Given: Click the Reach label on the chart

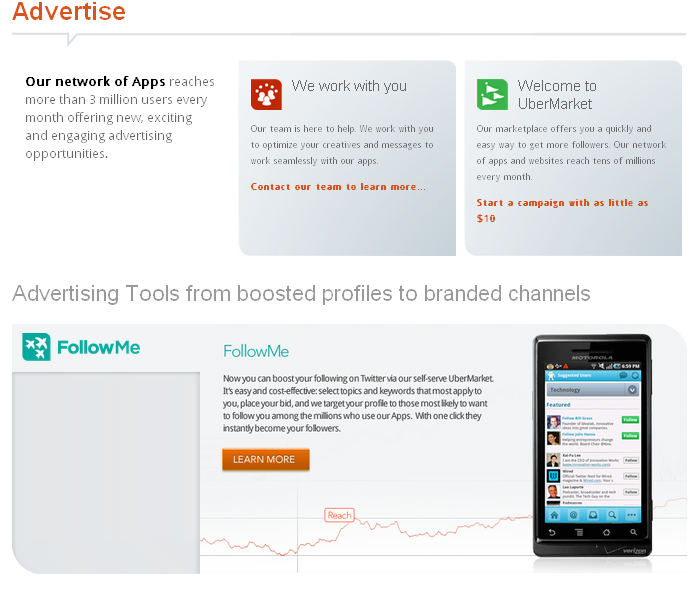Looking at the screenshot, I should (x=339, y=516).
